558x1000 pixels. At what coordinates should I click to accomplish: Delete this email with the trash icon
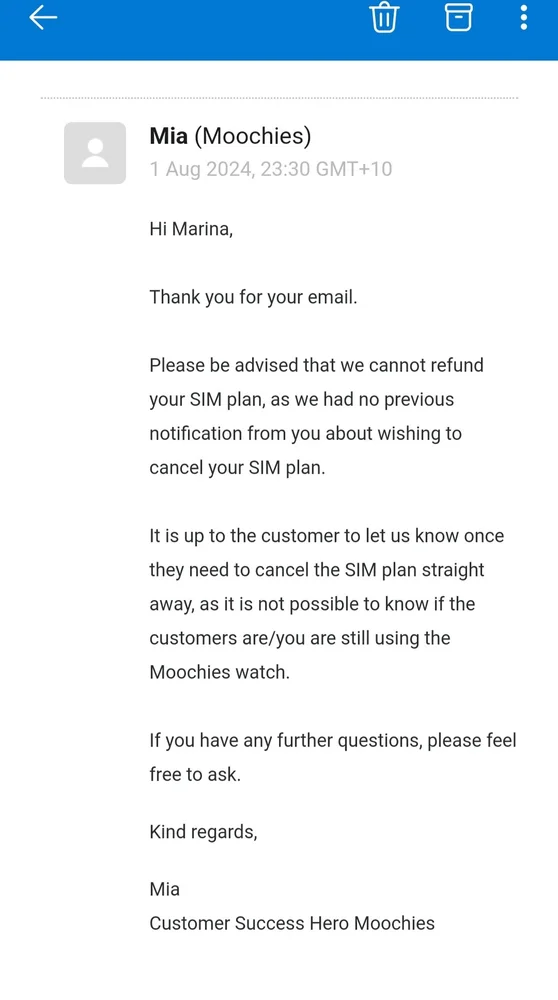pos(384,18)
